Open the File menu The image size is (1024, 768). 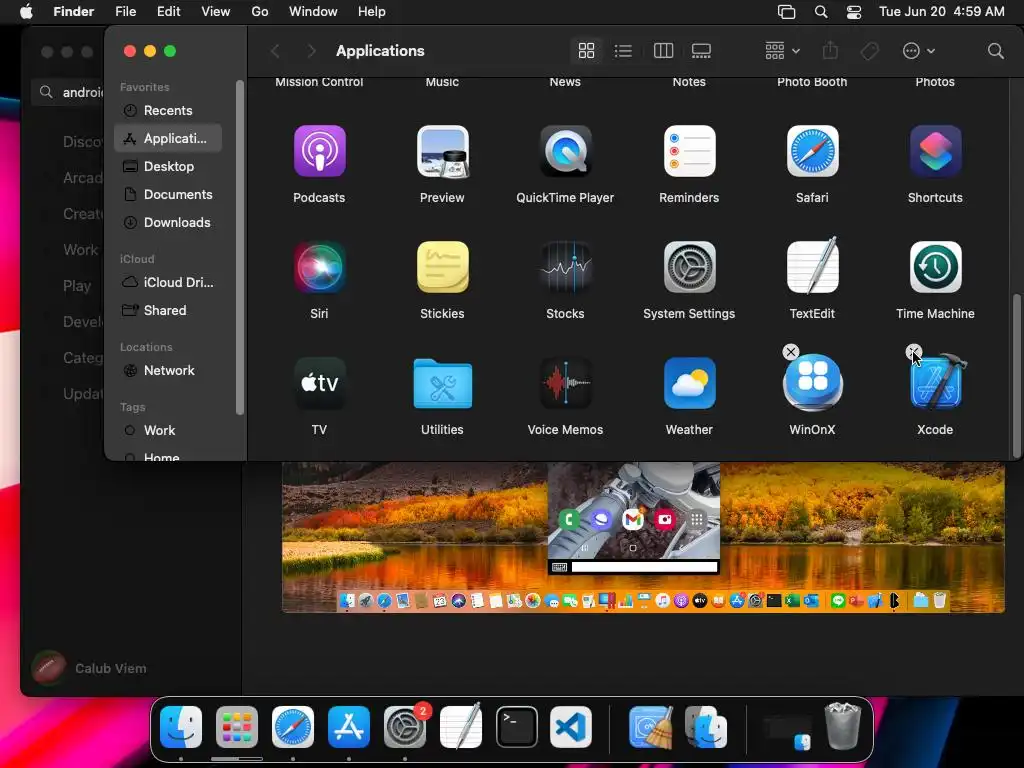125,12
